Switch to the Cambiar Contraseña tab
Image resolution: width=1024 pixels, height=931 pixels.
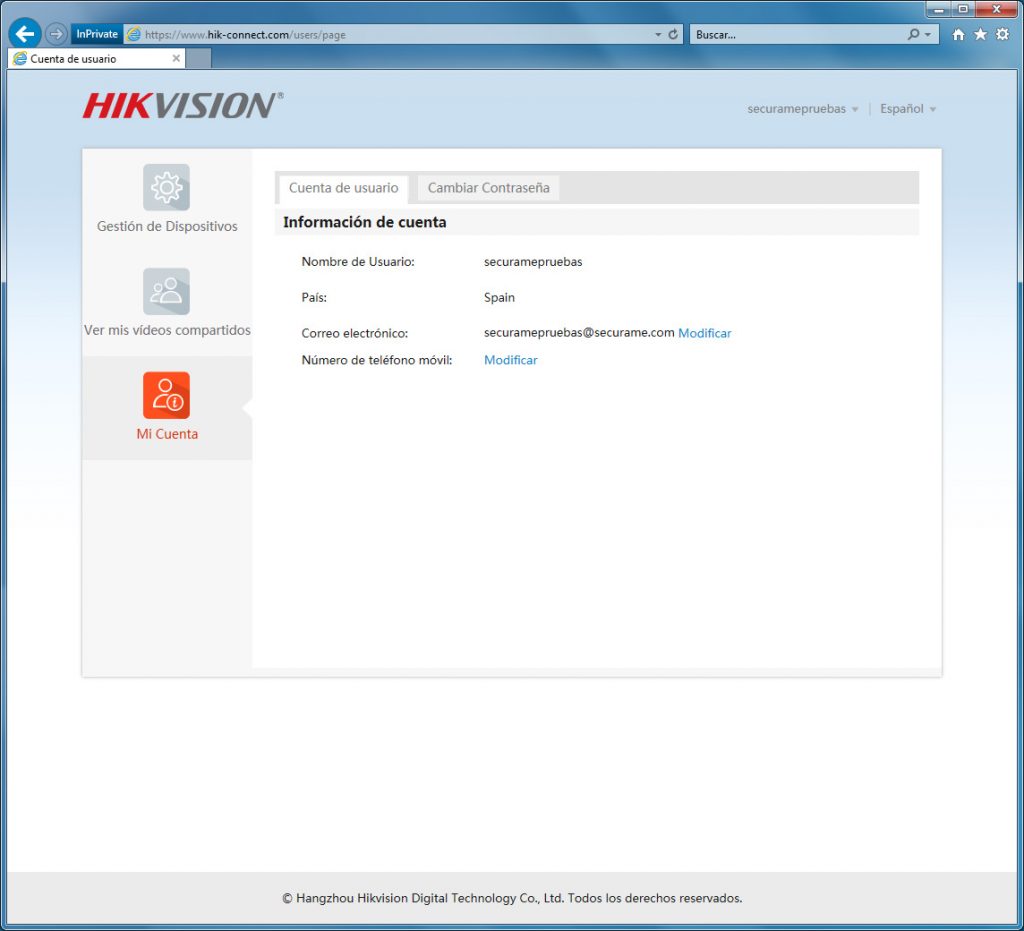pyautogui.click(x=488, y=188)
